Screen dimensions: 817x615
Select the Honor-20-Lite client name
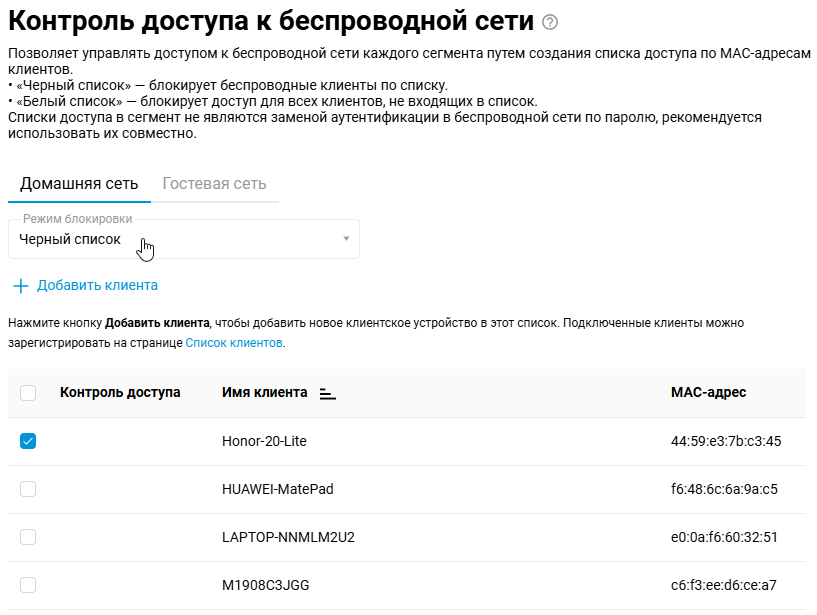click(x=264, y=441)
